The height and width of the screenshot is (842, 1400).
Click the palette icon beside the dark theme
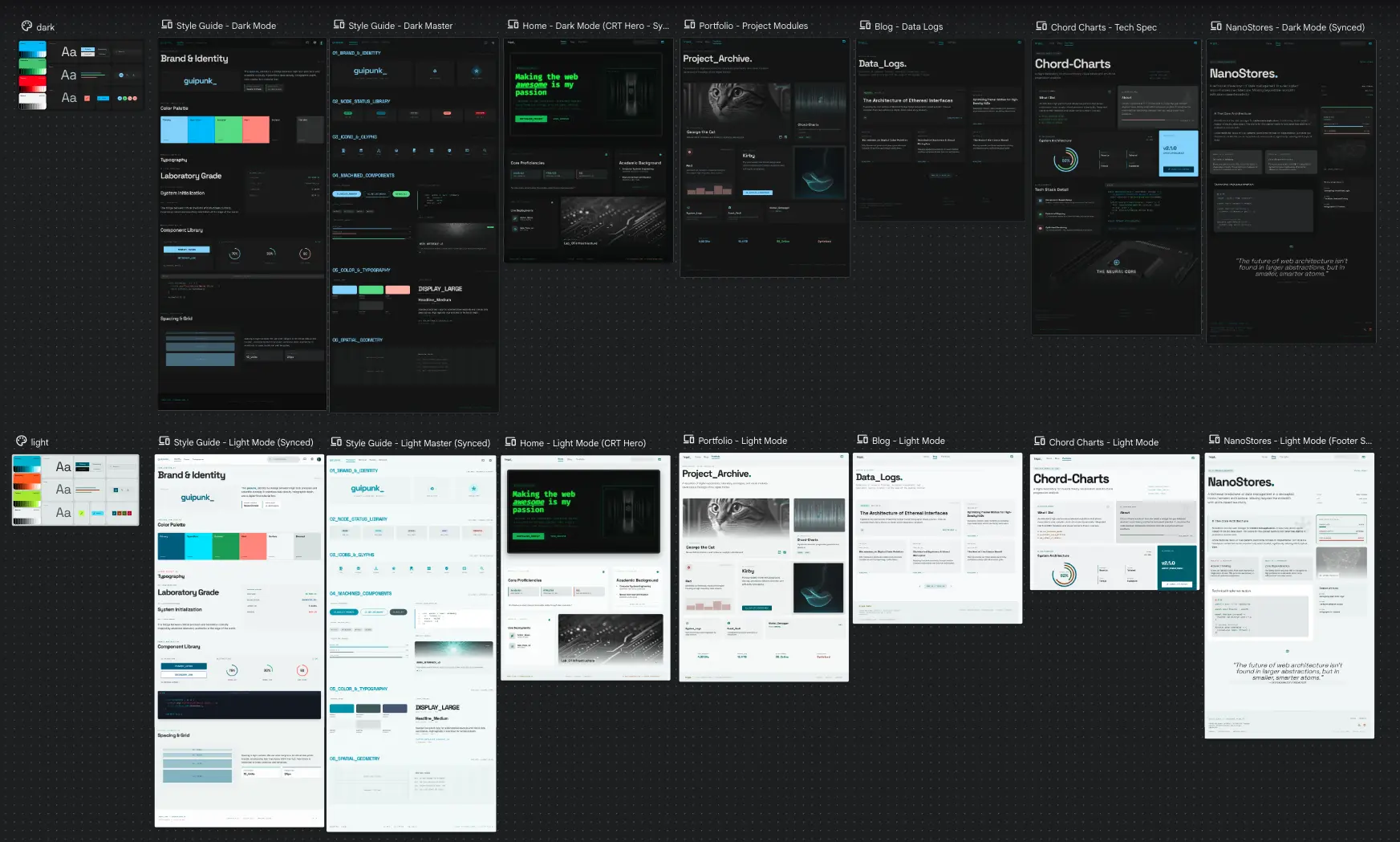click(x=26, y=26)
